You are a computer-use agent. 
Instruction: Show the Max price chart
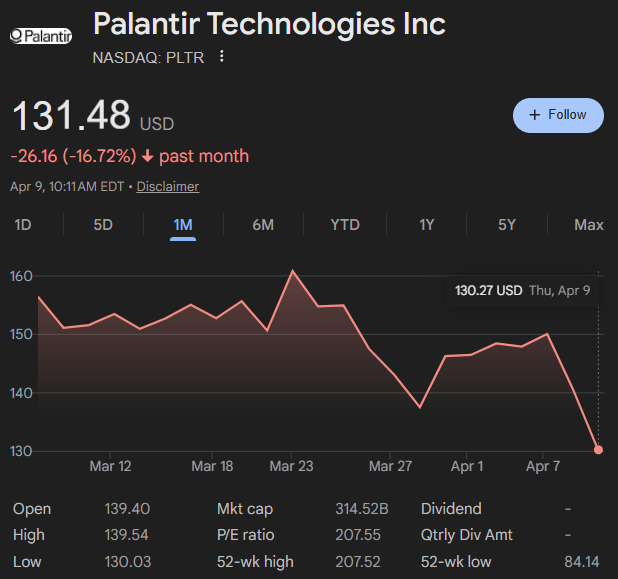589,225
